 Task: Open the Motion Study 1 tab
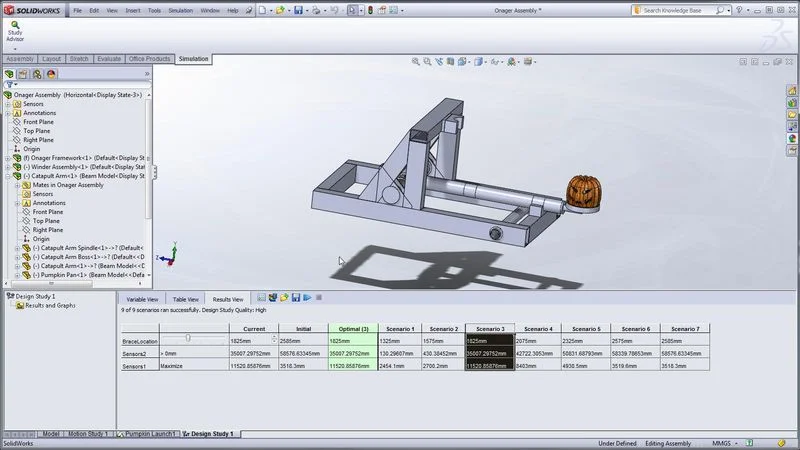click(x=90, y=434)
